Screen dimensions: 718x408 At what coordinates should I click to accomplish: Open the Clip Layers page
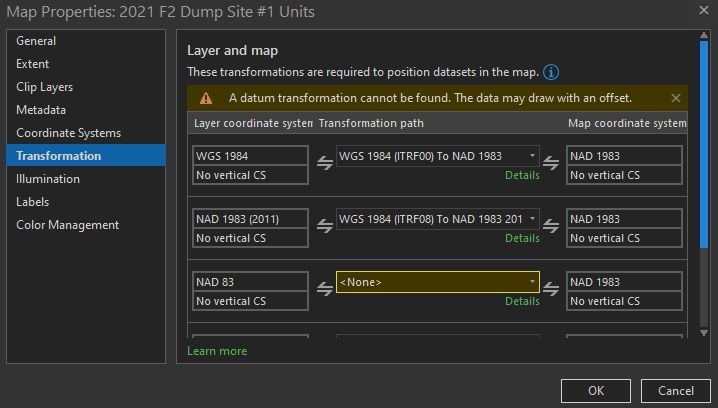click(x=45, y=87)
